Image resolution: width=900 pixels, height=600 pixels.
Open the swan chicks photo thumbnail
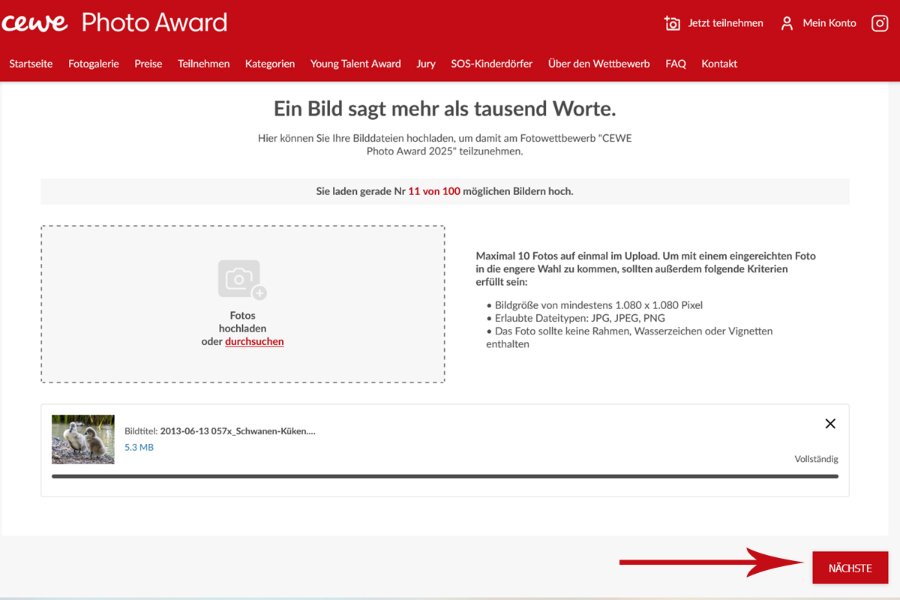[83, 439]
